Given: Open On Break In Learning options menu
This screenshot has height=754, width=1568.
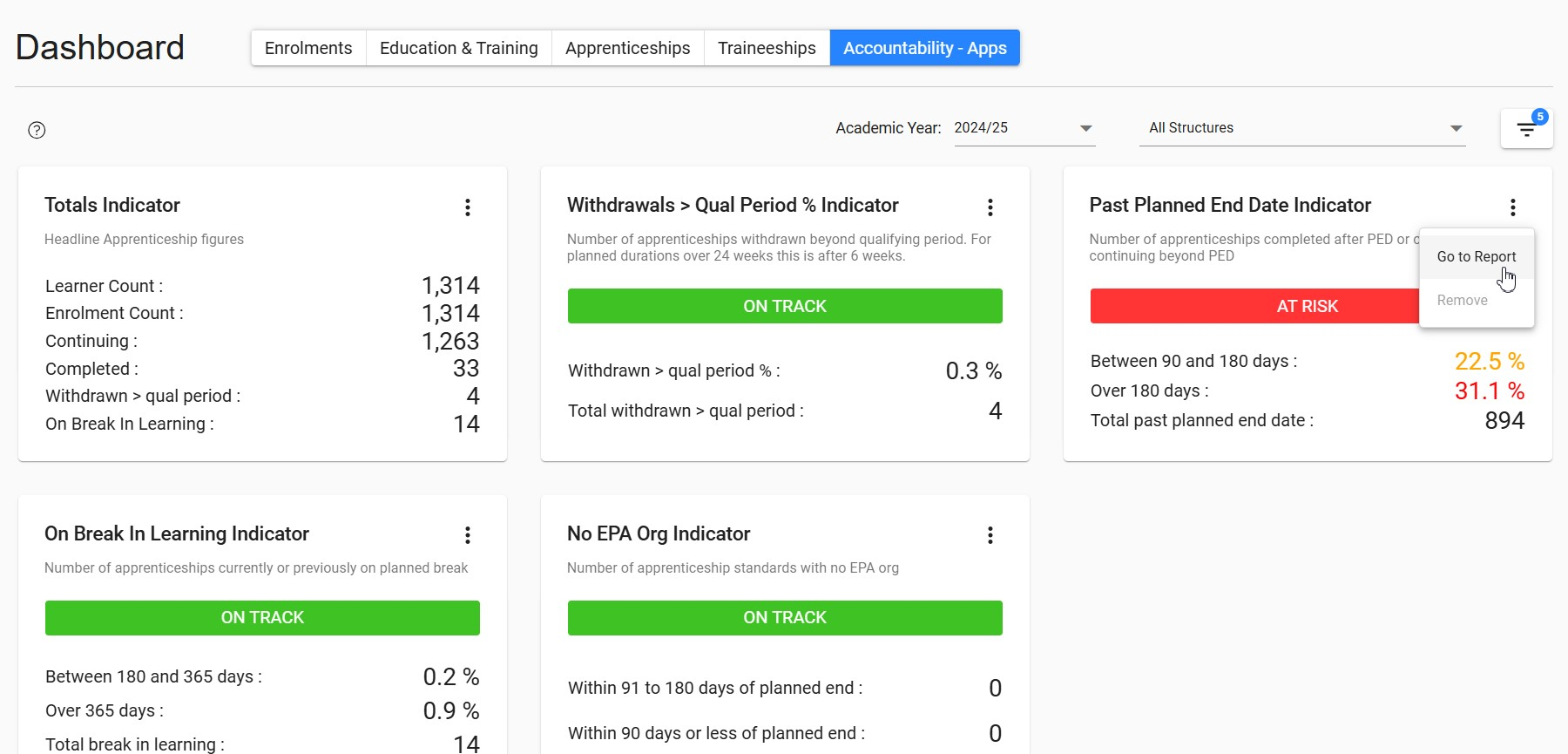Looking at the screenshot, I should tap(468, 535).
